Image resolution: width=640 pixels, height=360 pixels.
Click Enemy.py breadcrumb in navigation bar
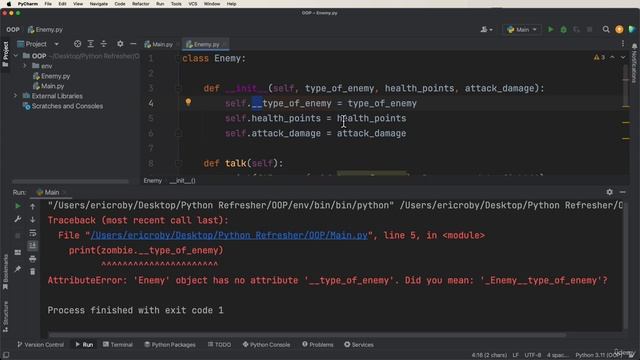point(45,29)
